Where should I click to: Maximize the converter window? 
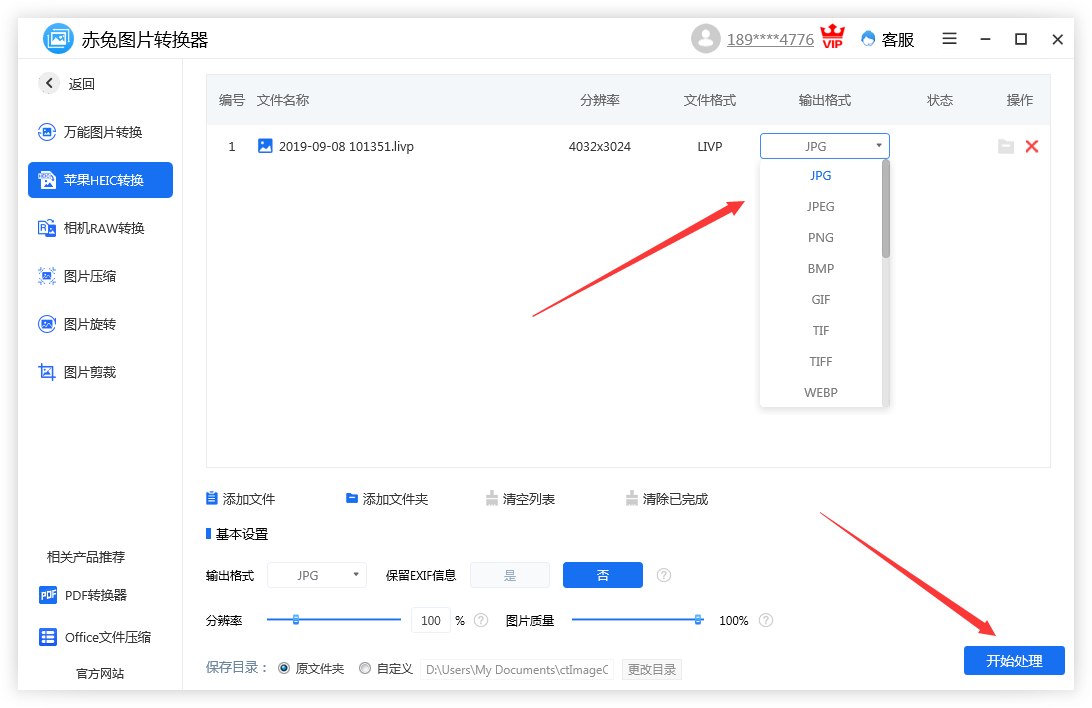click(x=1021, y=40)
